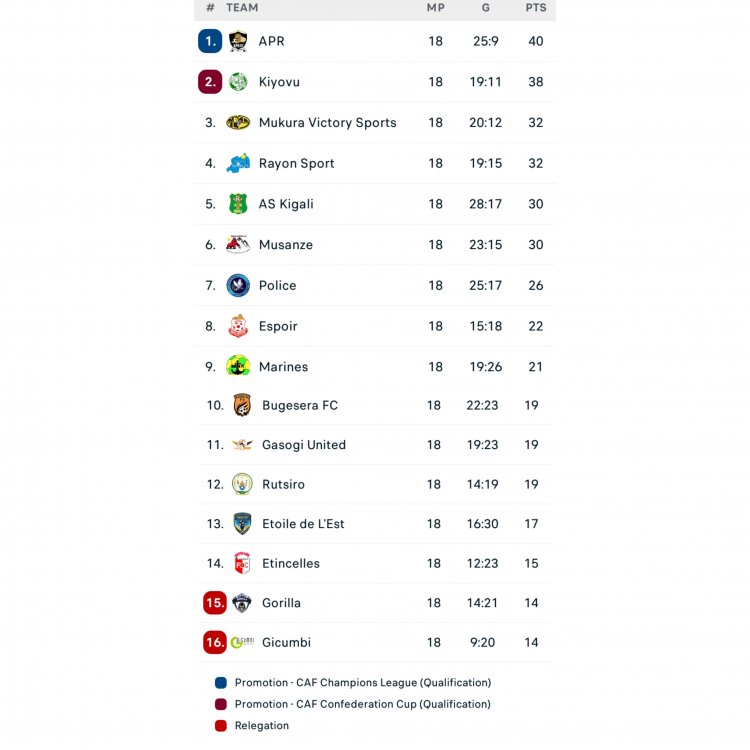Click the Rayon Sport team badge
The image size is (750, 750).
click(x=238, y=163)
